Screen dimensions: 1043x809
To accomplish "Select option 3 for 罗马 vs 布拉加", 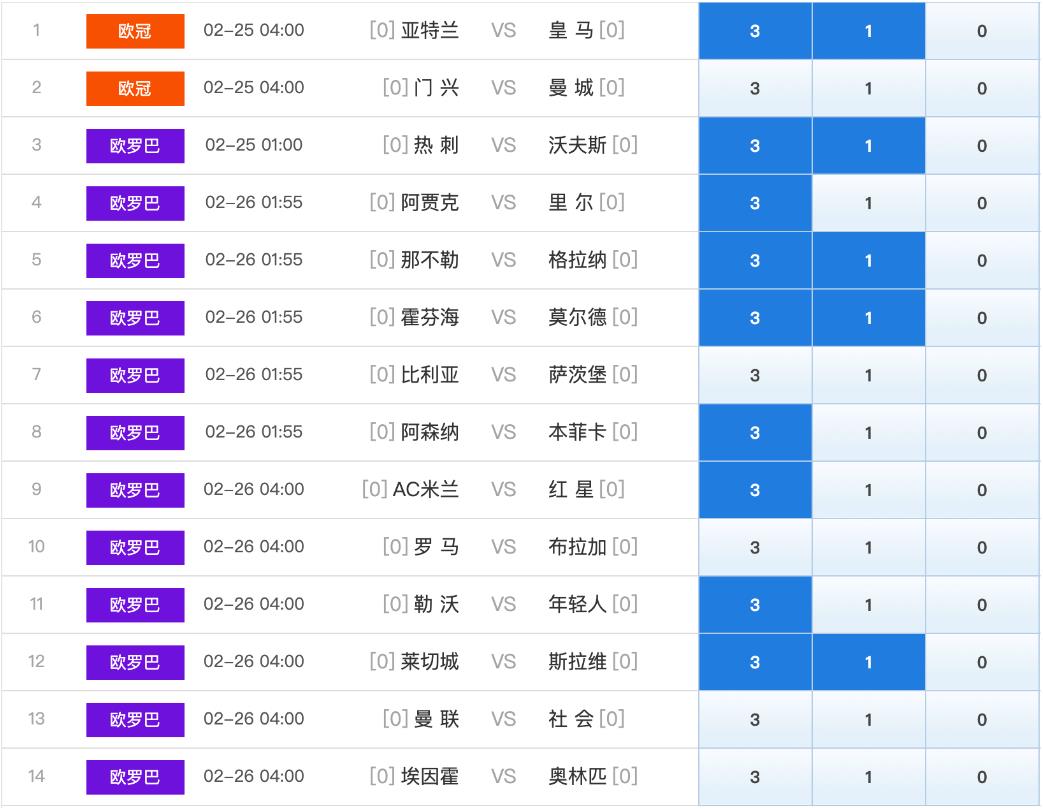I will pos(755,547).
